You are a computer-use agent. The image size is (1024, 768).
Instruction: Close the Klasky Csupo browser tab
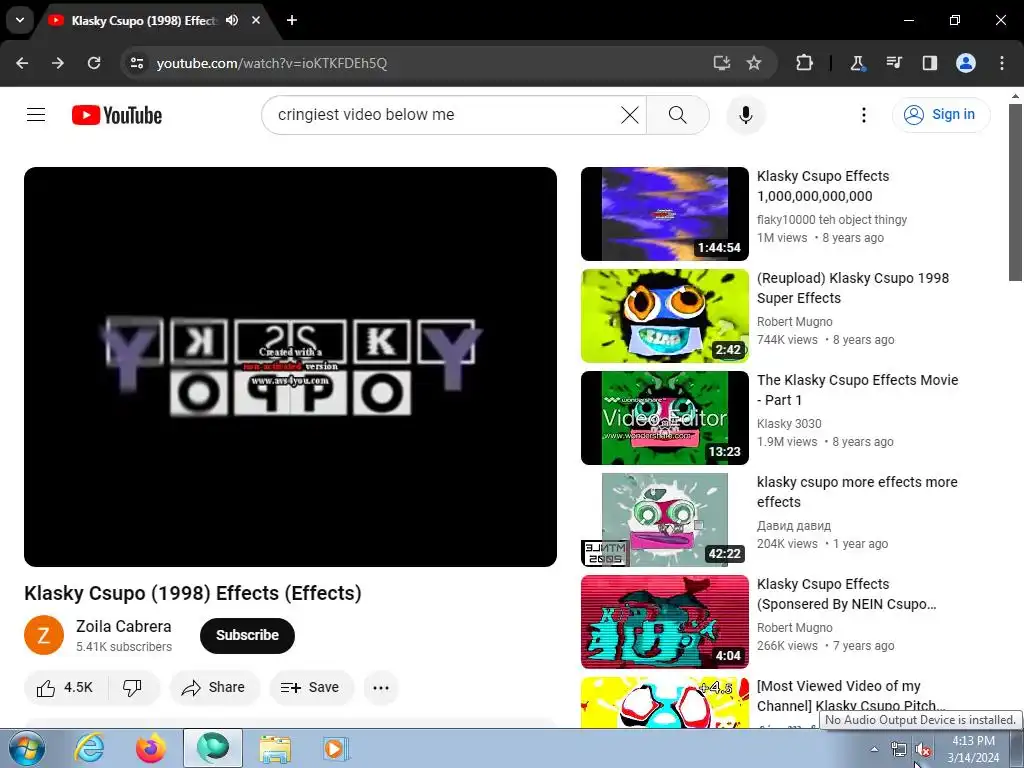click(x=256, y=20)
